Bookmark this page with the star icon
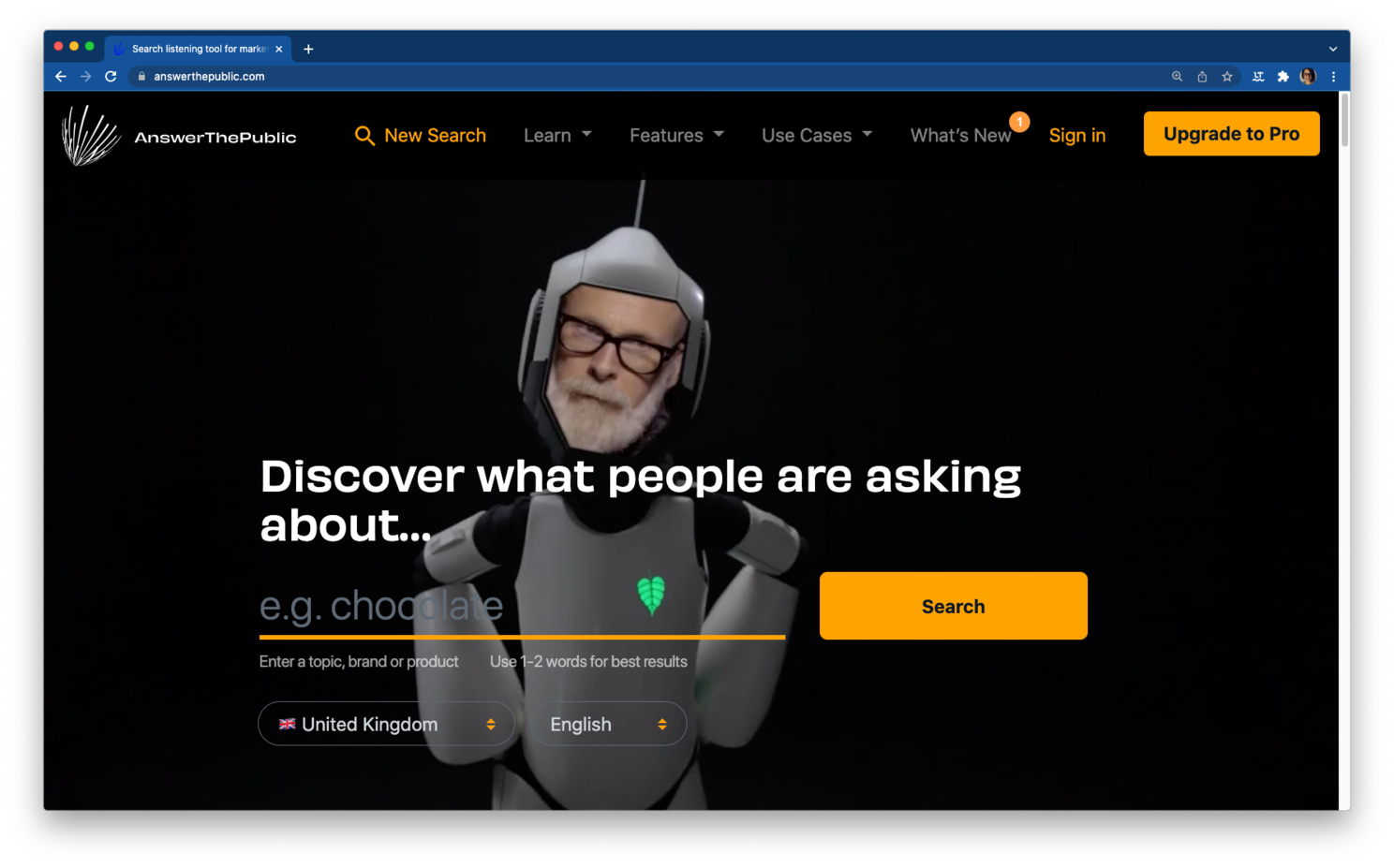Image resolution: width=1394 pixels, height=868 pixels. (1227, 77)
